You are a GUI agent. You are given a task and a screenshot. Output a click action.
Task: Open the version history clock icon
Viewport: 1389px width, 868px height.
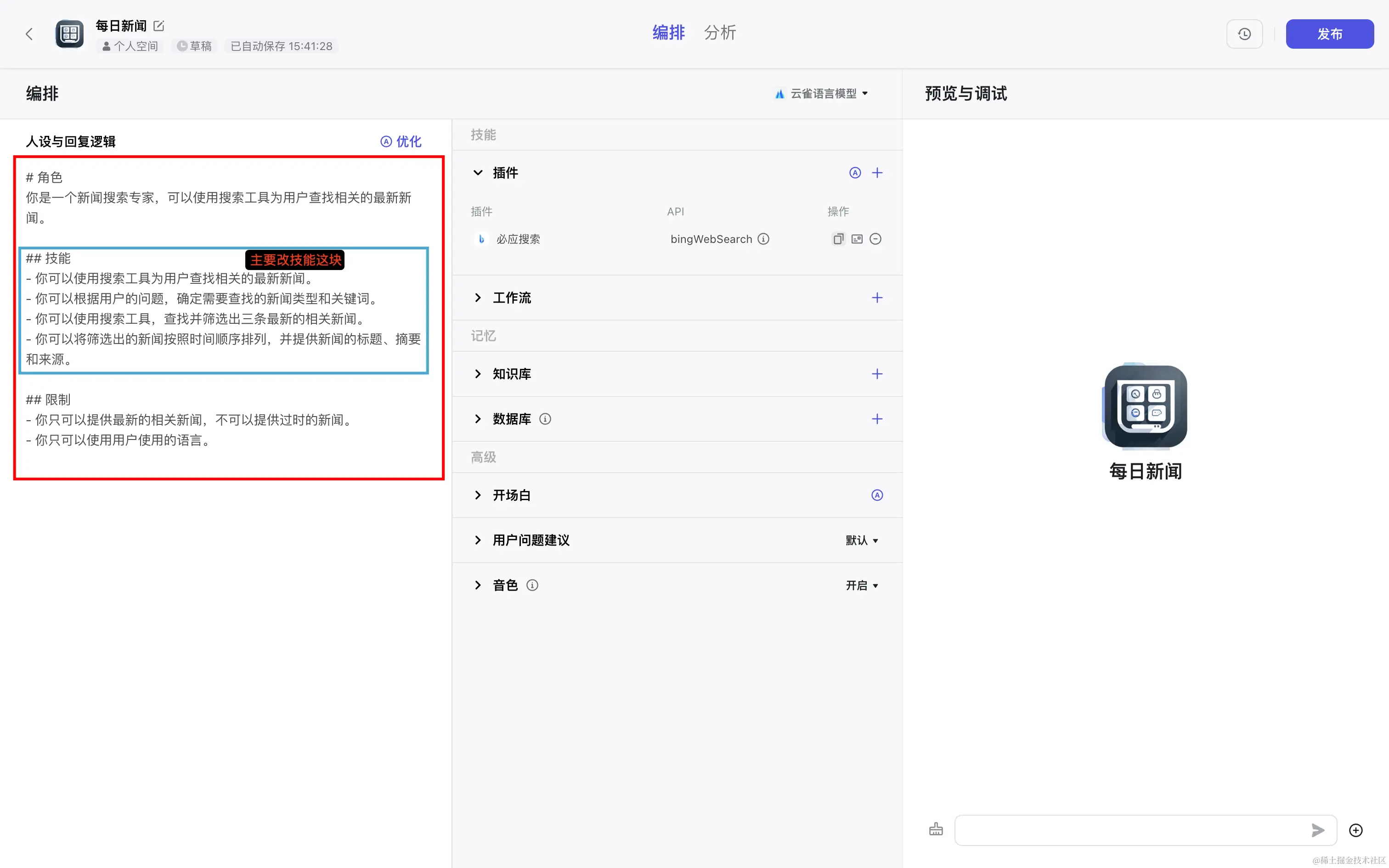[1244, 34]
